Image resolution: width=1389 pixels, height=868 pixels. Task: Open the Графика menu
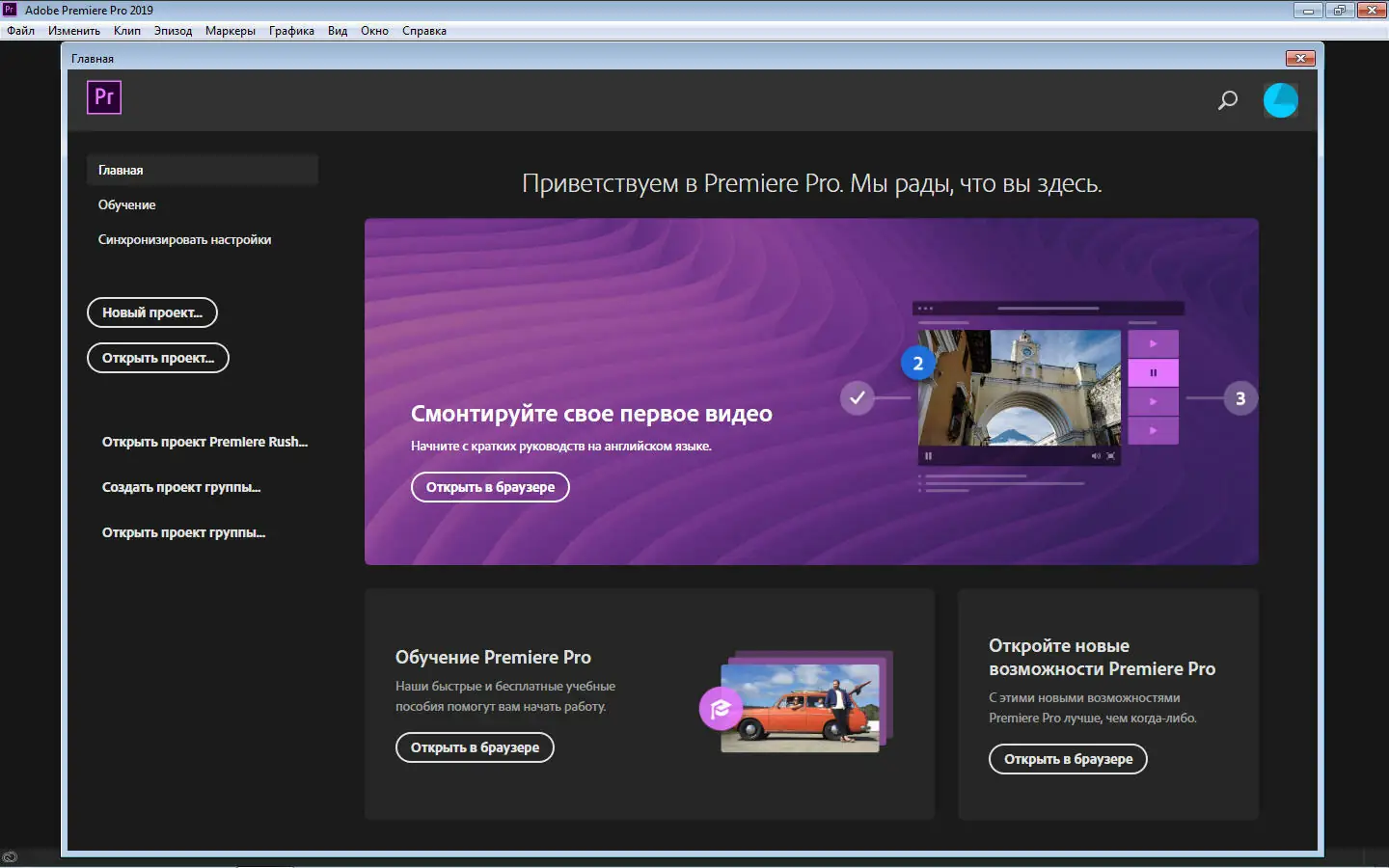(x=291, y=30)
